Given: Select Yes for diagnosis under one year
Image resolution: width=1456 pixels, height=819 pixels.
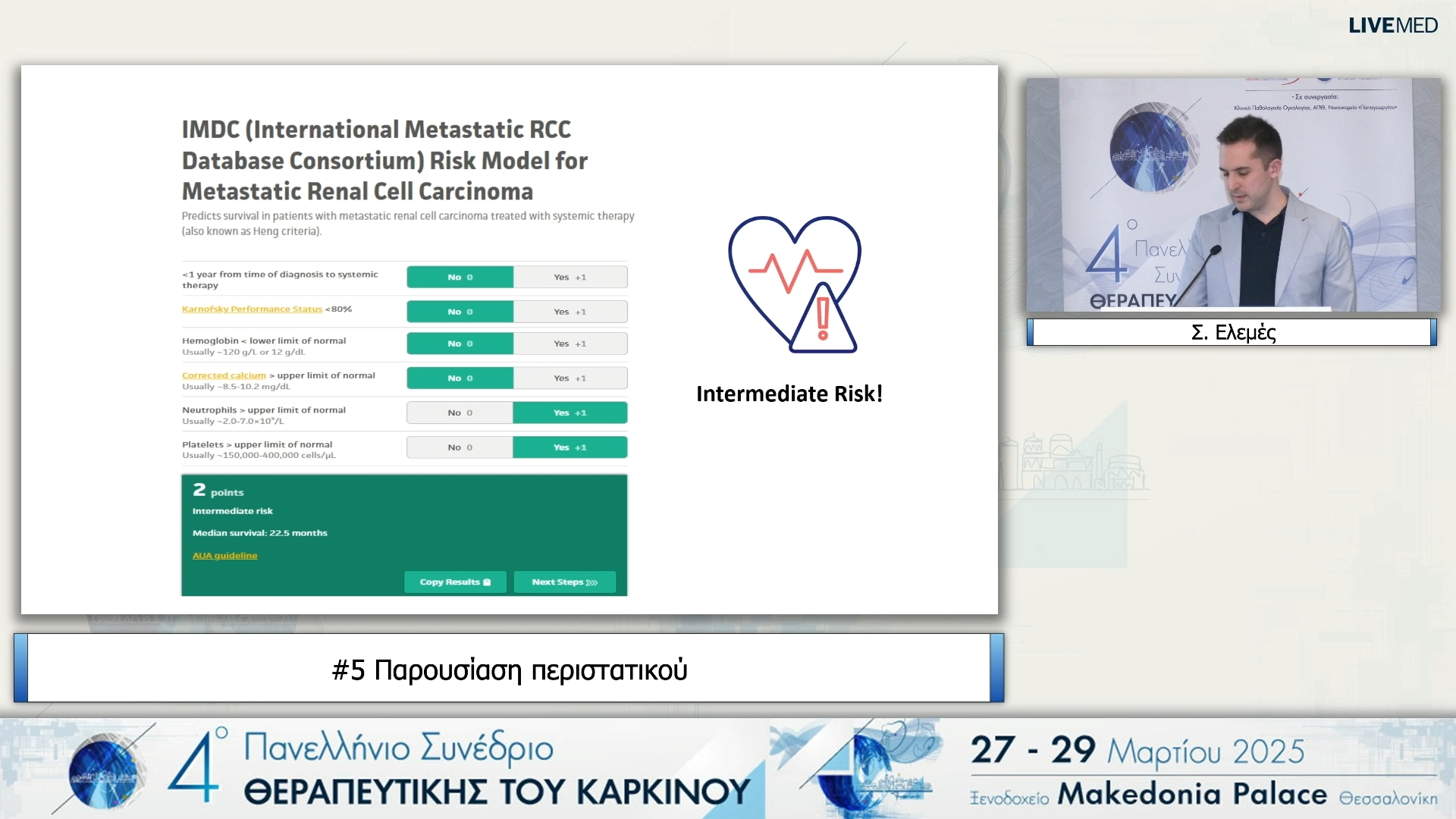Looking at the screenshot, I should (x=570, y=278).
